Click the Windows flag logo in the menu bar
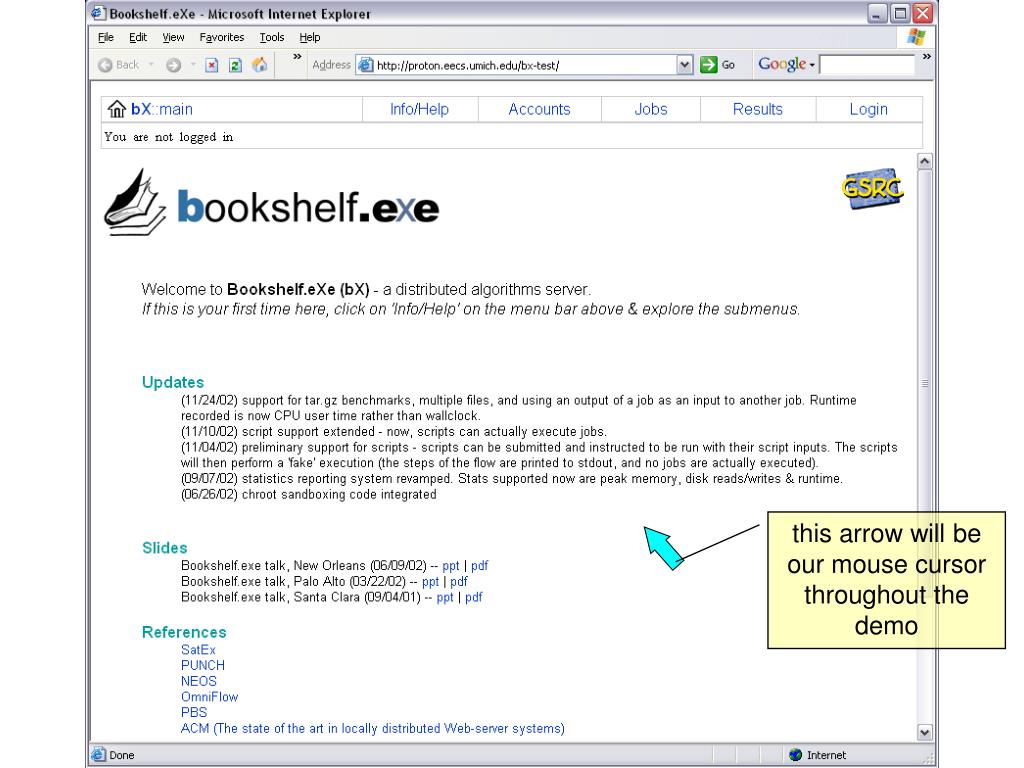 coord(916,37)
